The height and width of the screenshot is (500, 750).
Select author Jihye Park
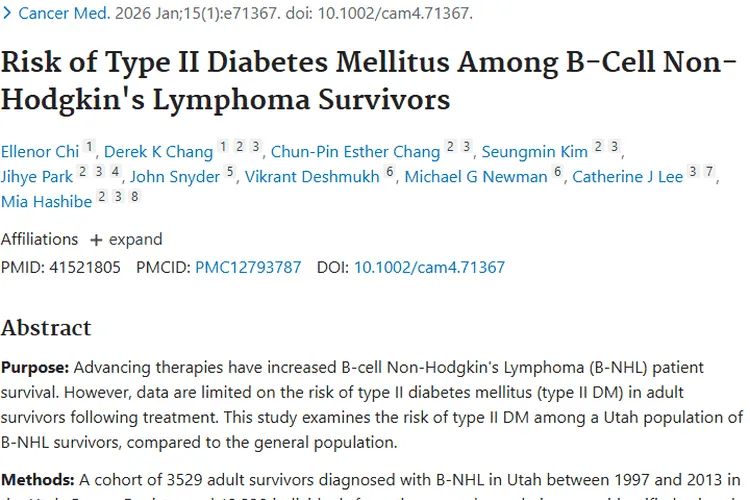36,177
